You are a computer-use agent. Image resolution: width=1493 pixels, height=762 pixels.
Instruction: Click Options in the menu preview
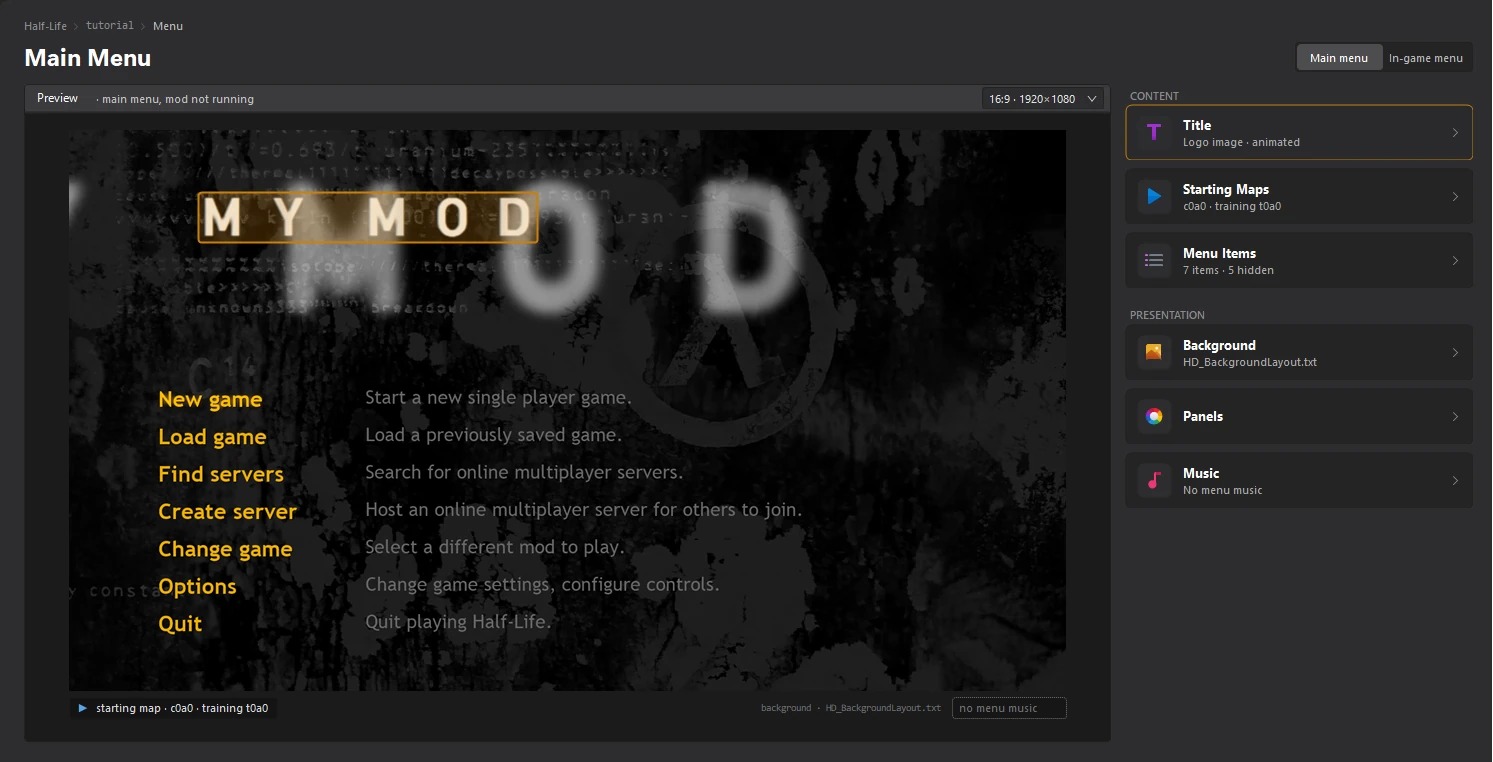point(197,586)
